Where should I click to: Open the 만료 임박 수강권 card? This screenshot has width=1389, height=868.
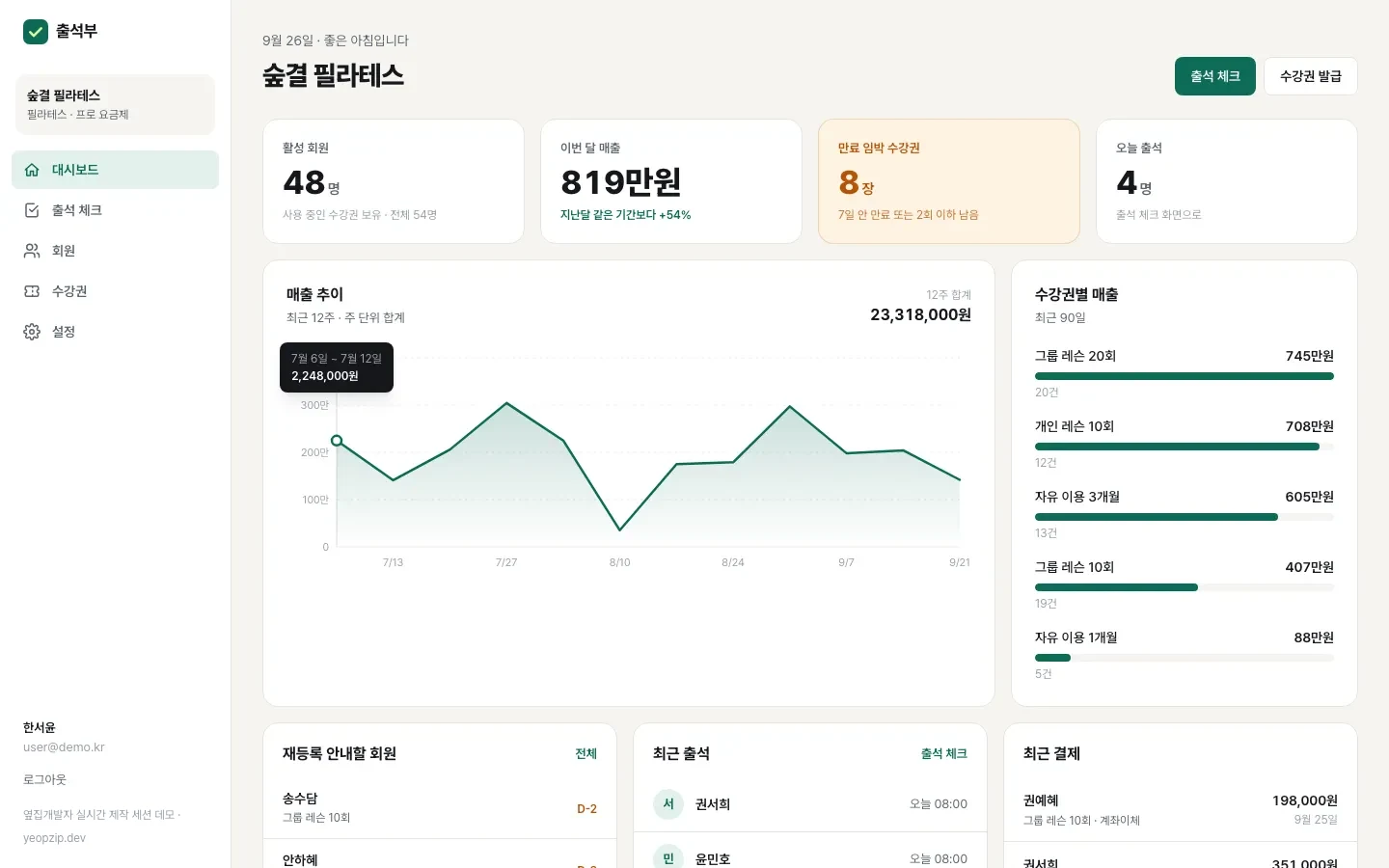(x=949, y=181)
